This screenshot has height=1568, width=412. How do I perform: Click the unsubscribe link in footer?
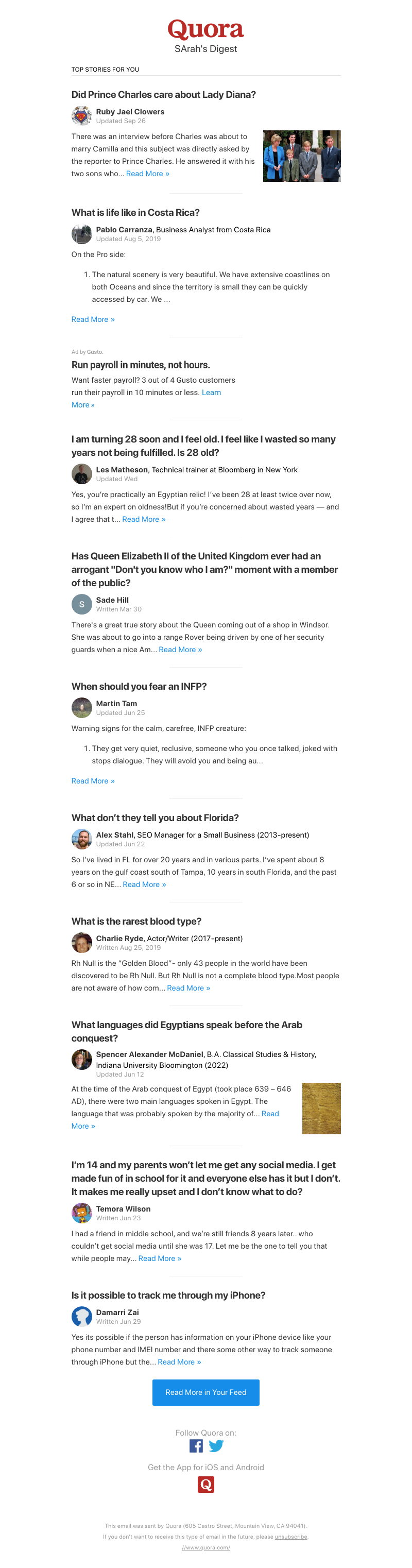pos(291,1537)
